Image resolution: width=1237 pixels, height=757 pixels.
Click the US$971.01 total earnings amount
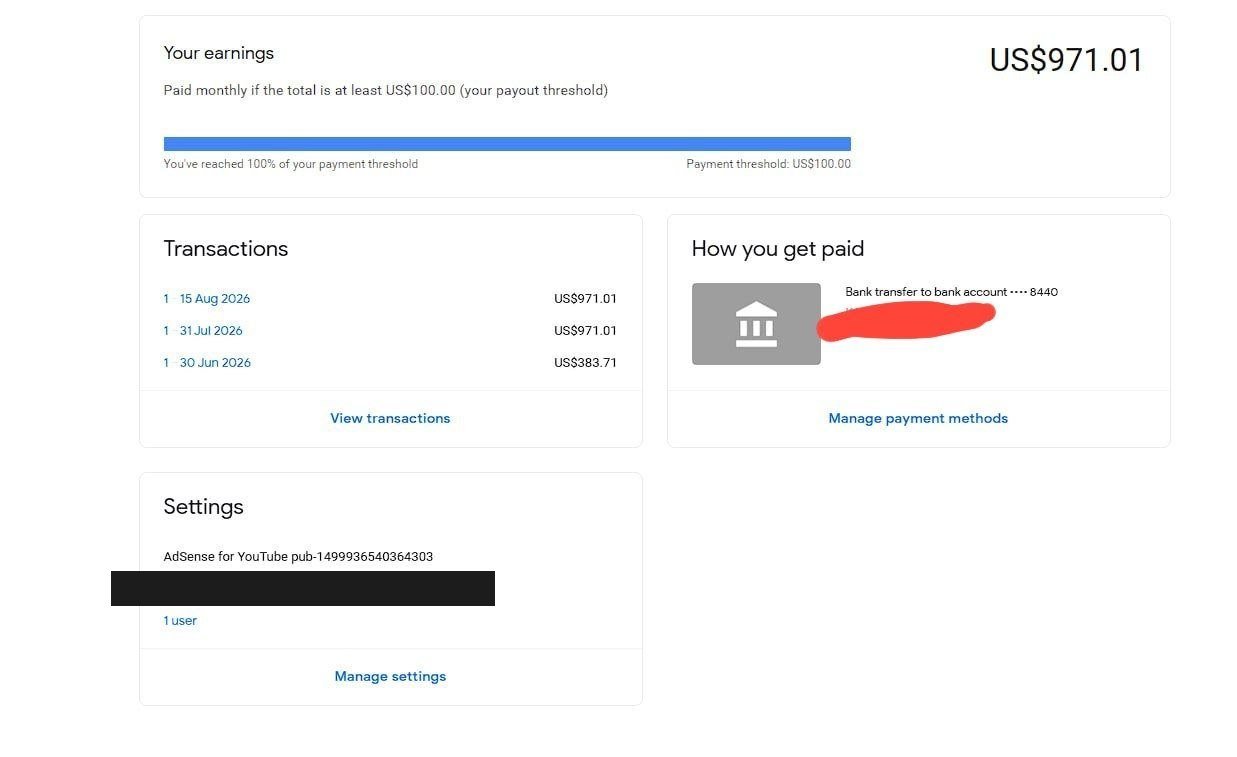click(x=1066, y=60)
